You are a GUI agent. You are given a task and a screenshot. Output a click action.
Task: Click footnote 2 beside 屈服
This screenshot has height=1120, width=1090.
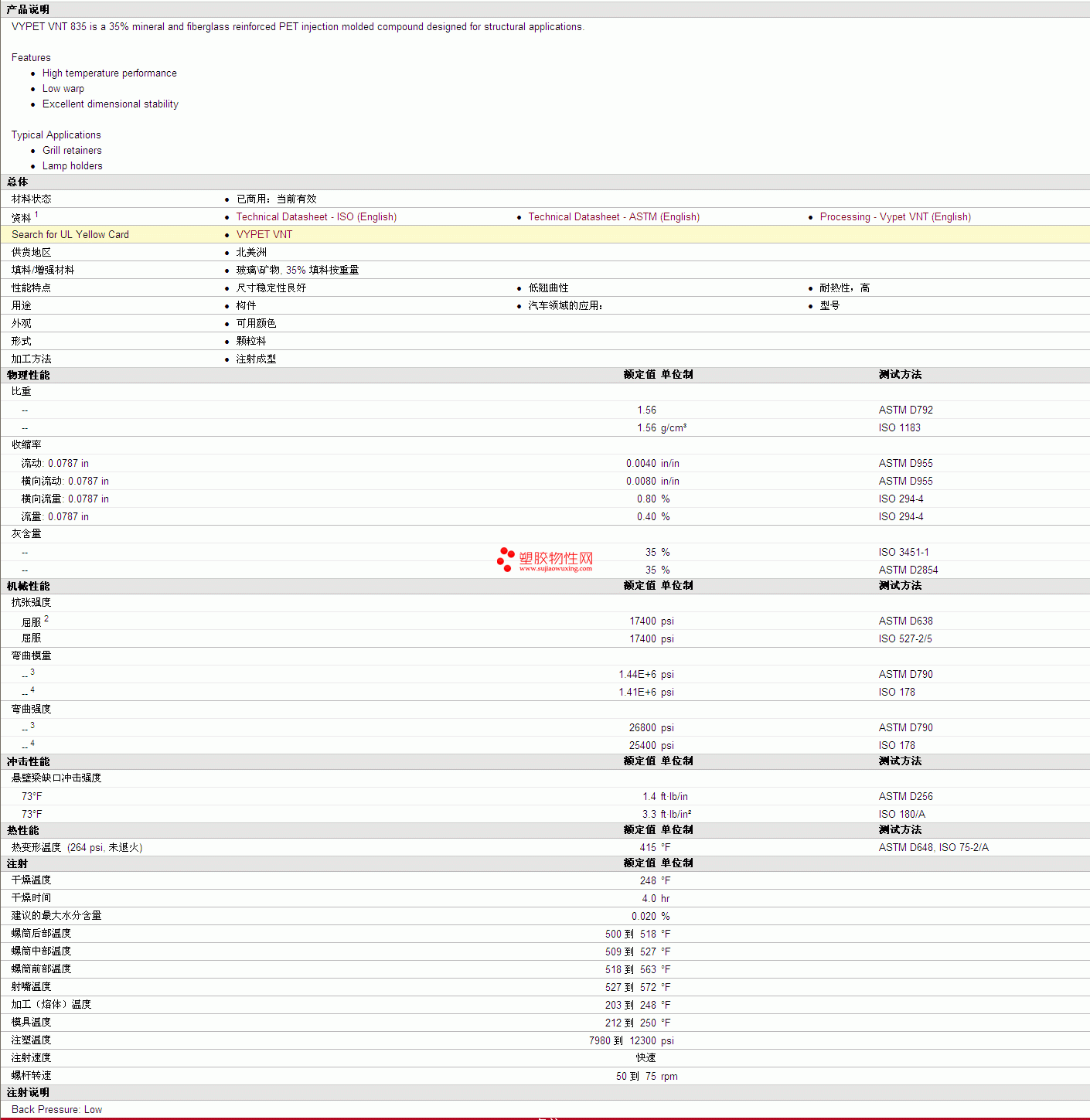(46, 618)
